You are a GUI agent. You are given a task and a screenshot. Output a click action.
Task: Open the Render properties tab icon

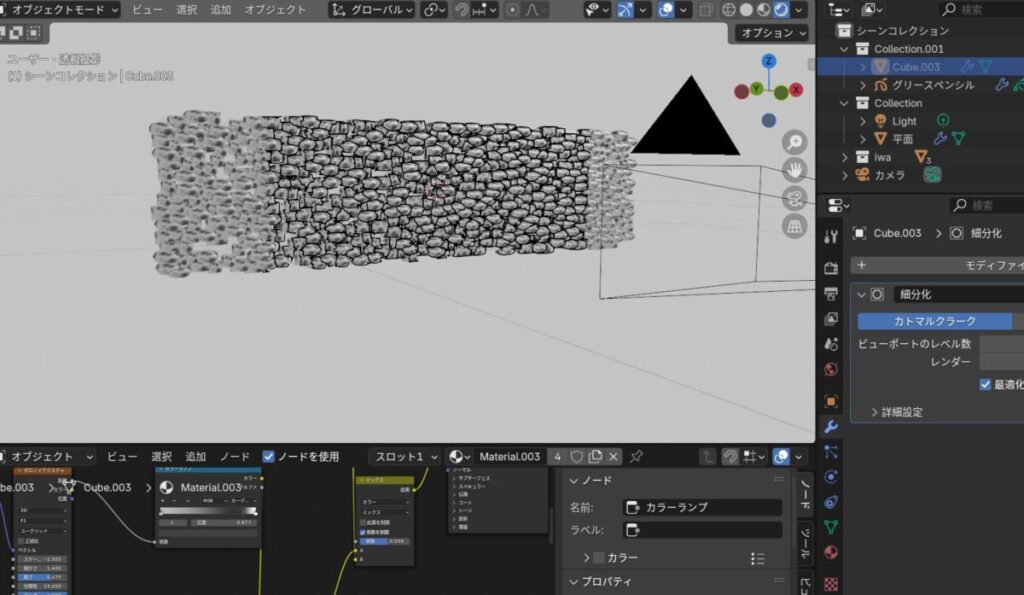tap(831, 268)
